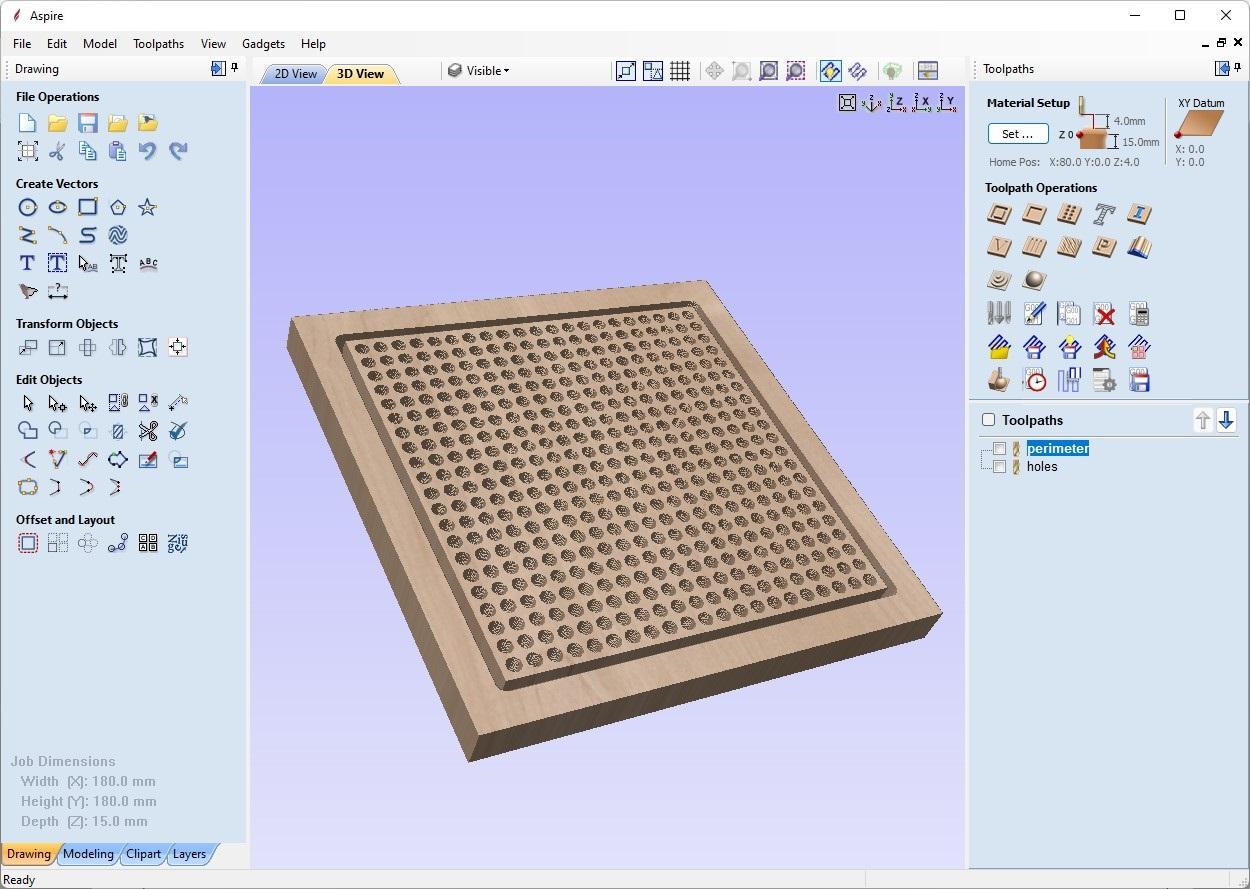Open the Model menu
The image size is (1250, 889).
coord(100,44)
